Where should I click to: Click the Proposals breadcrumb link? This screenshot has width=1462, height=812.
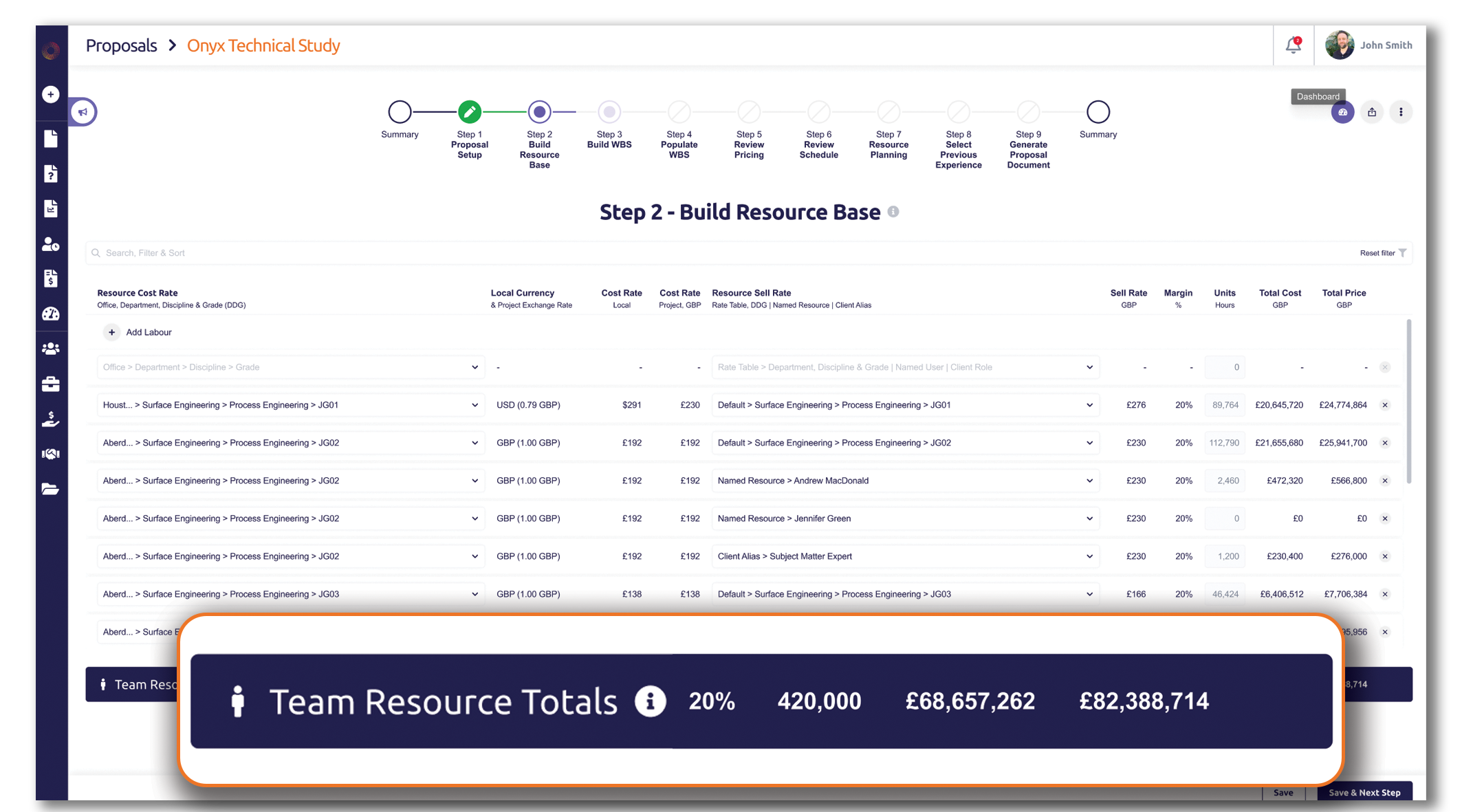121,45
